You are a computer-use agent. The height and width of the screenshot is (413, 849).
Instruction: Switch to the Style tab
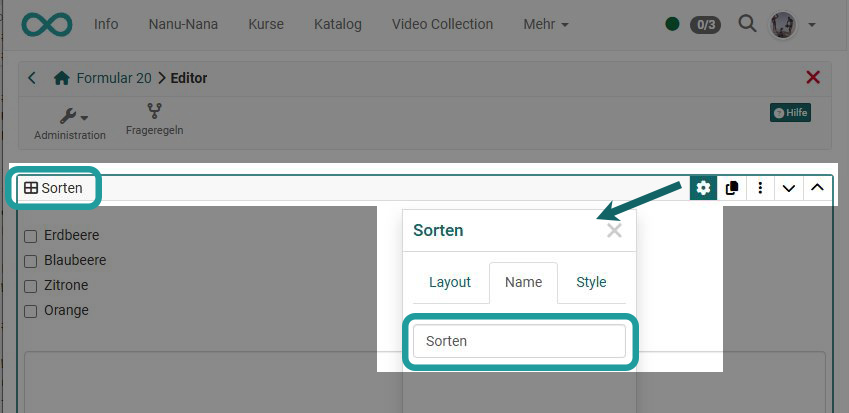tap(591, 283)
